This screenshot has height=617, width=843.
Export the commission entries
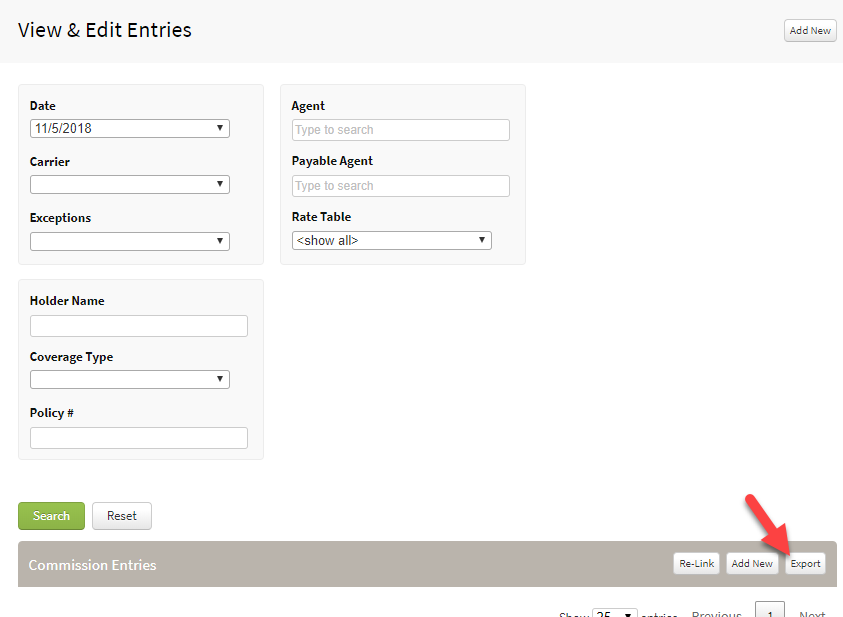point(805,563)
